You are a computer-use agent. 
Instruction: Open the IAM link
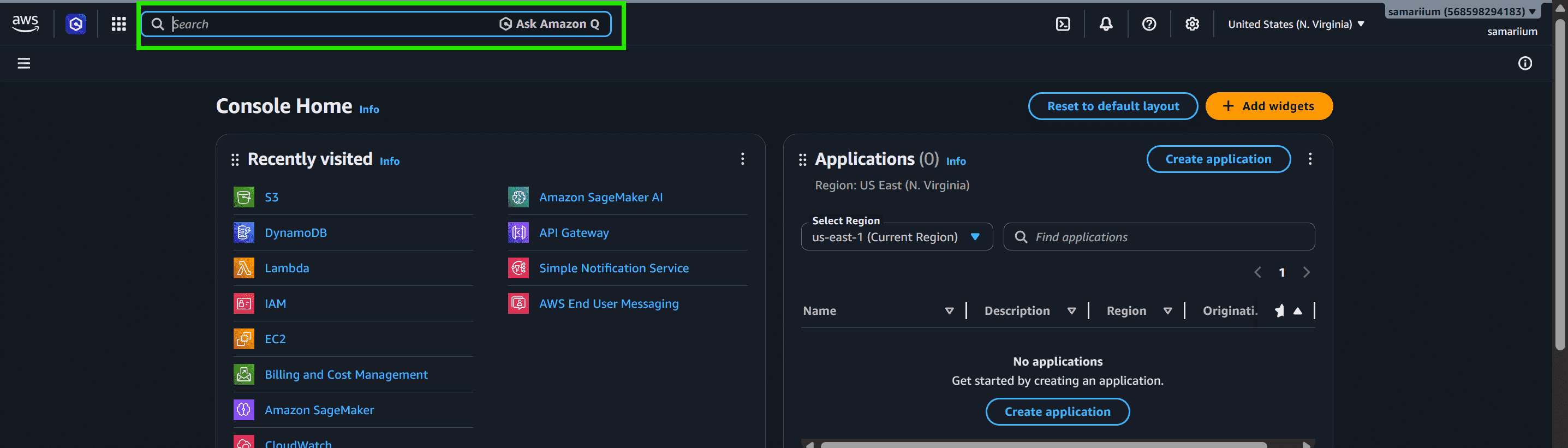(x=275, y=303)
